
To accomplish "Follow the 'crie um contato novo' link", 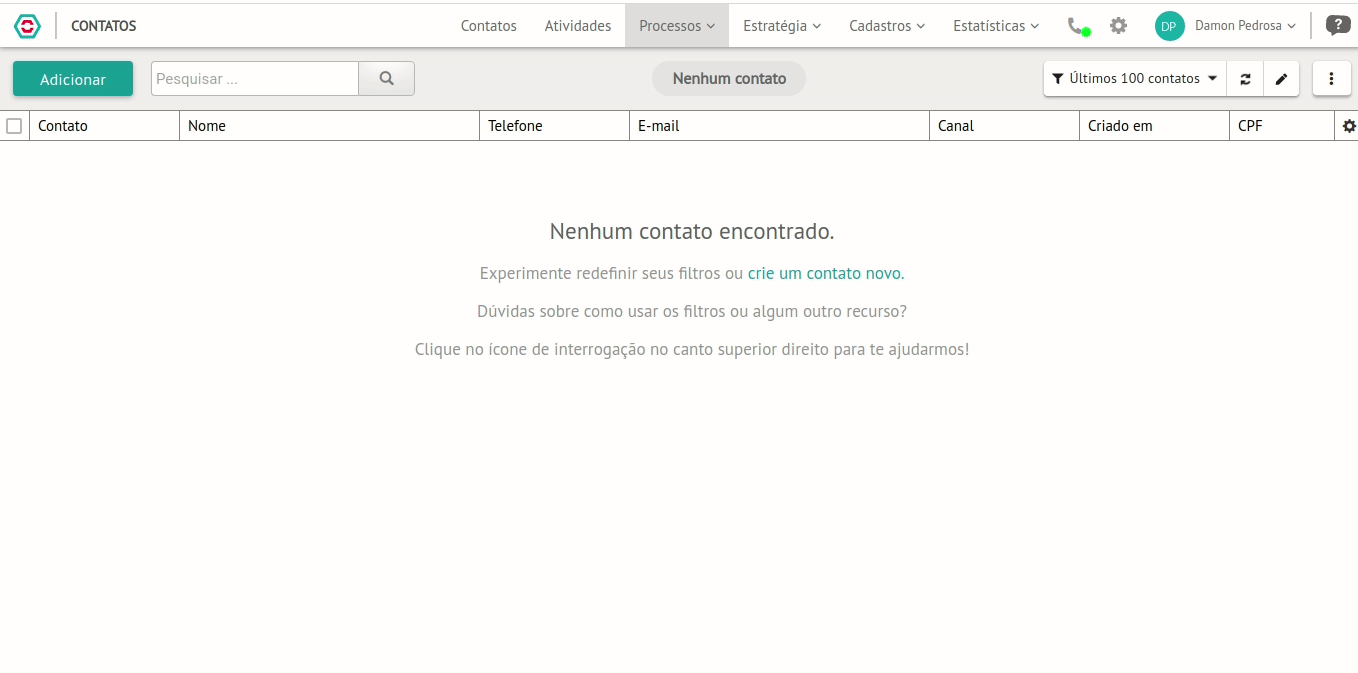I will click(824, 273).
